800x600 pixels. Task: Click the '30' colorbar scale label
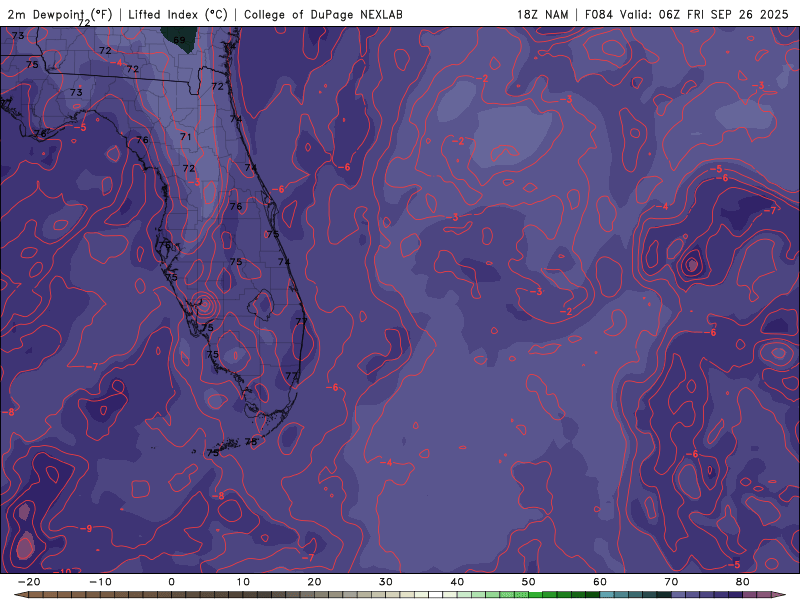point(386,582)
